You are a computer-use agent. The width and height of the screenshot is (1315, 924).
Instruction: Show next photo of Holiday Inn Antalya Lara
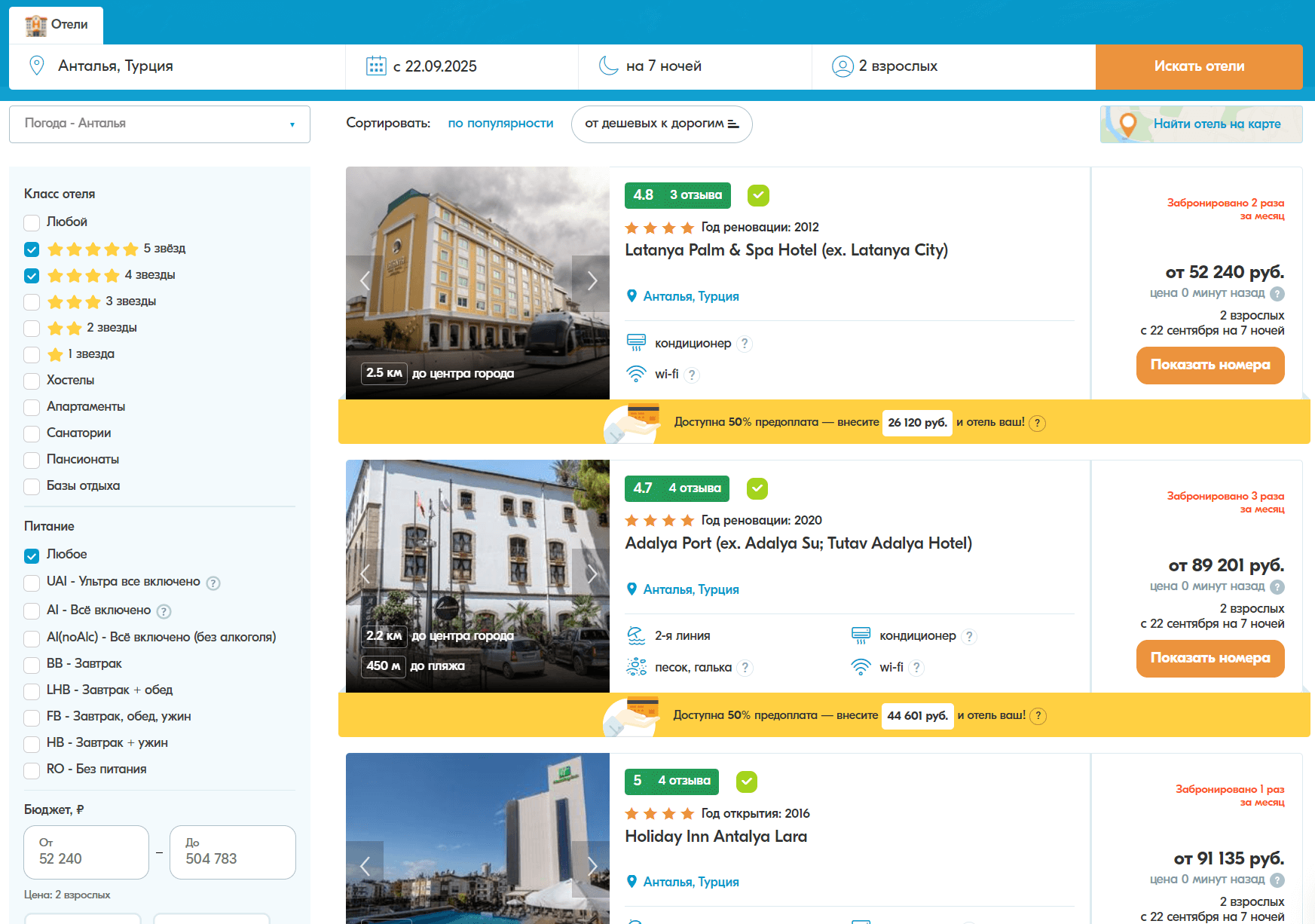591,867
